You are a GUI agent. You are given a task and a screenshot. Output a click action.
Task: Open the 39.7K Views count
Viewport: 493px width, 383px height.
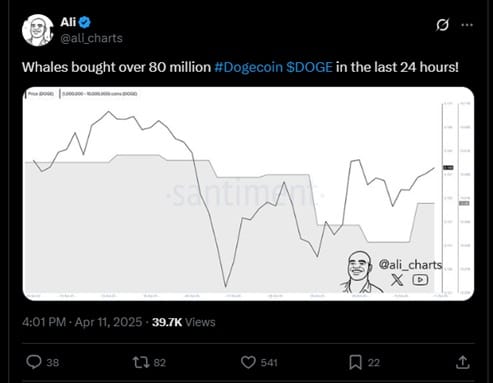click(x=184, y=322)
